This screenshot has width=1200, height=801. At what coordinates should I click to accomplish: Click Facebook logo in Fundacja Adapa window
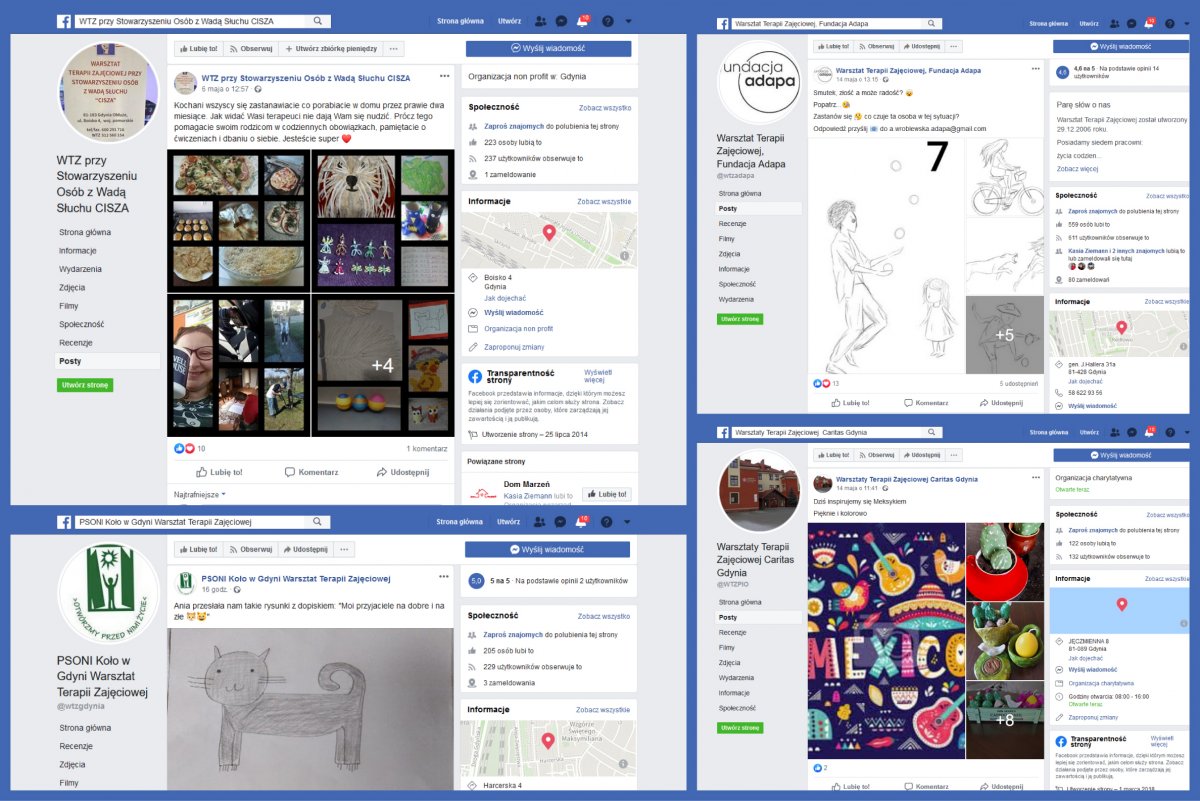point(722,22)
